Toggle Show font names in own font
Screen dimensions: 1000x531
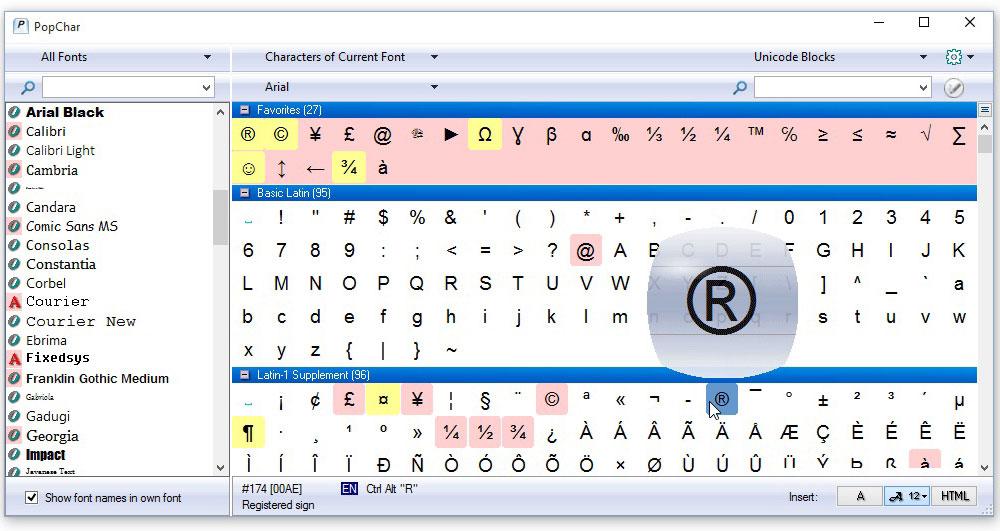31,497
